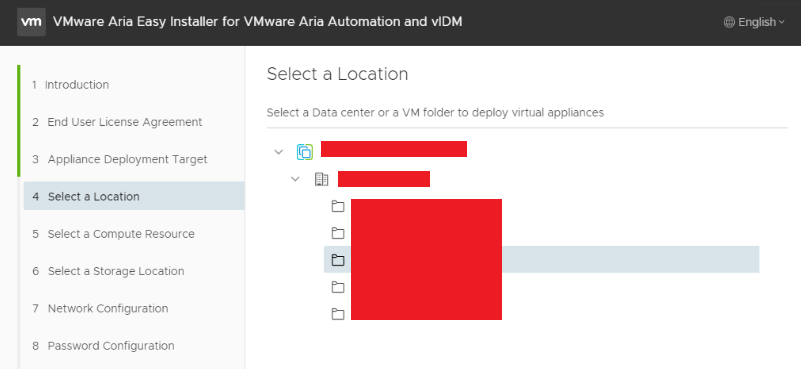Select the vCenter server icon in tree
Viewport: 801px width, 369px height.
click(x=305, y=152)
